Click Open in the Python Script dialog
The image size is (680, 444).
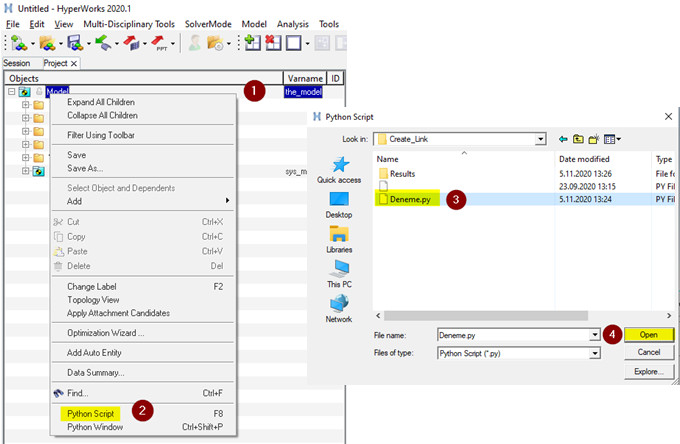coord(649,335)
